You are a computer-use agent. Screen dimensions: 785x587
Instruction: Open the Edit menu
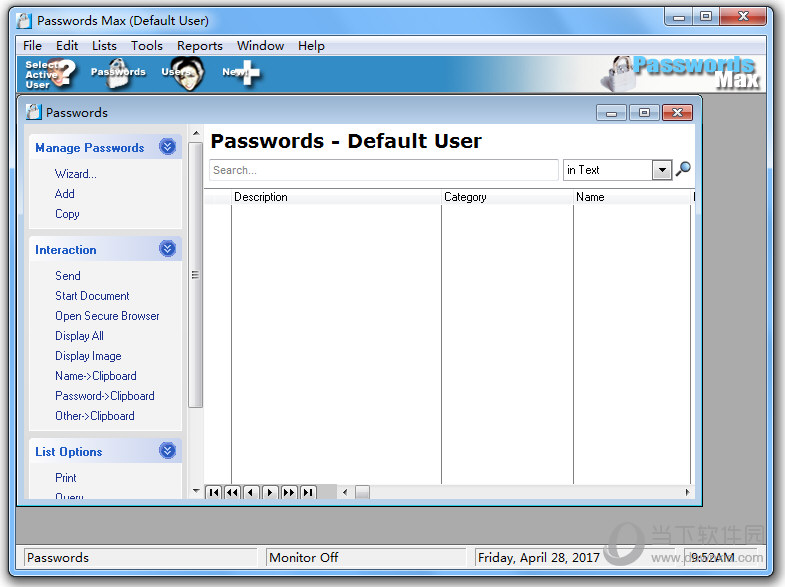pos(67,46)
